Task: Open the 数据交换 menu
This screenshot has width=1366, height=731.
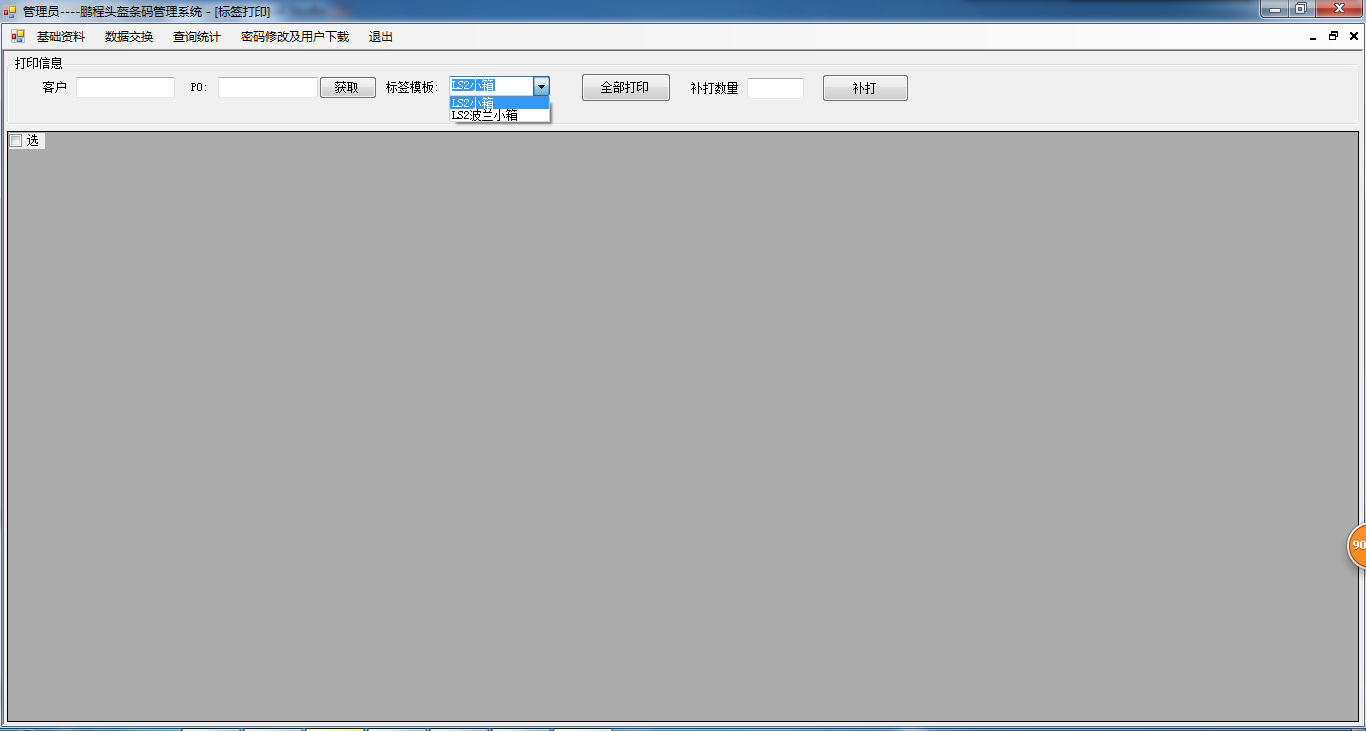Action: click(129, 37)
